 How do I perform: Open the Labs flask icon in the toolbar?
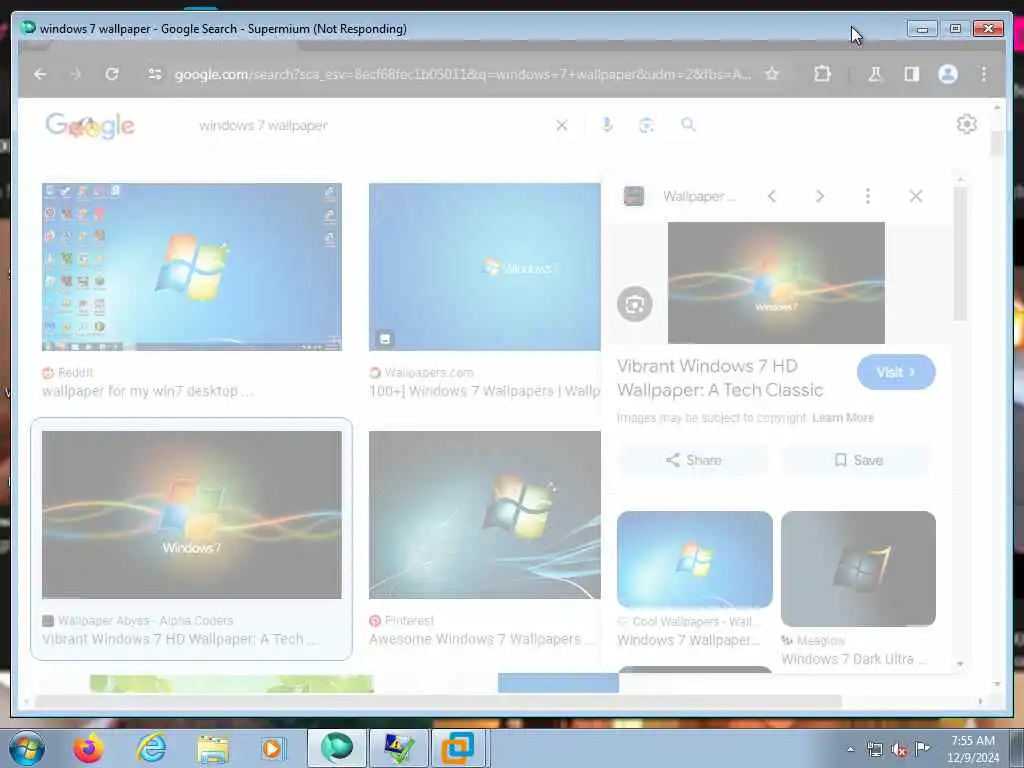pyautogui.click(x=874, y=74)
